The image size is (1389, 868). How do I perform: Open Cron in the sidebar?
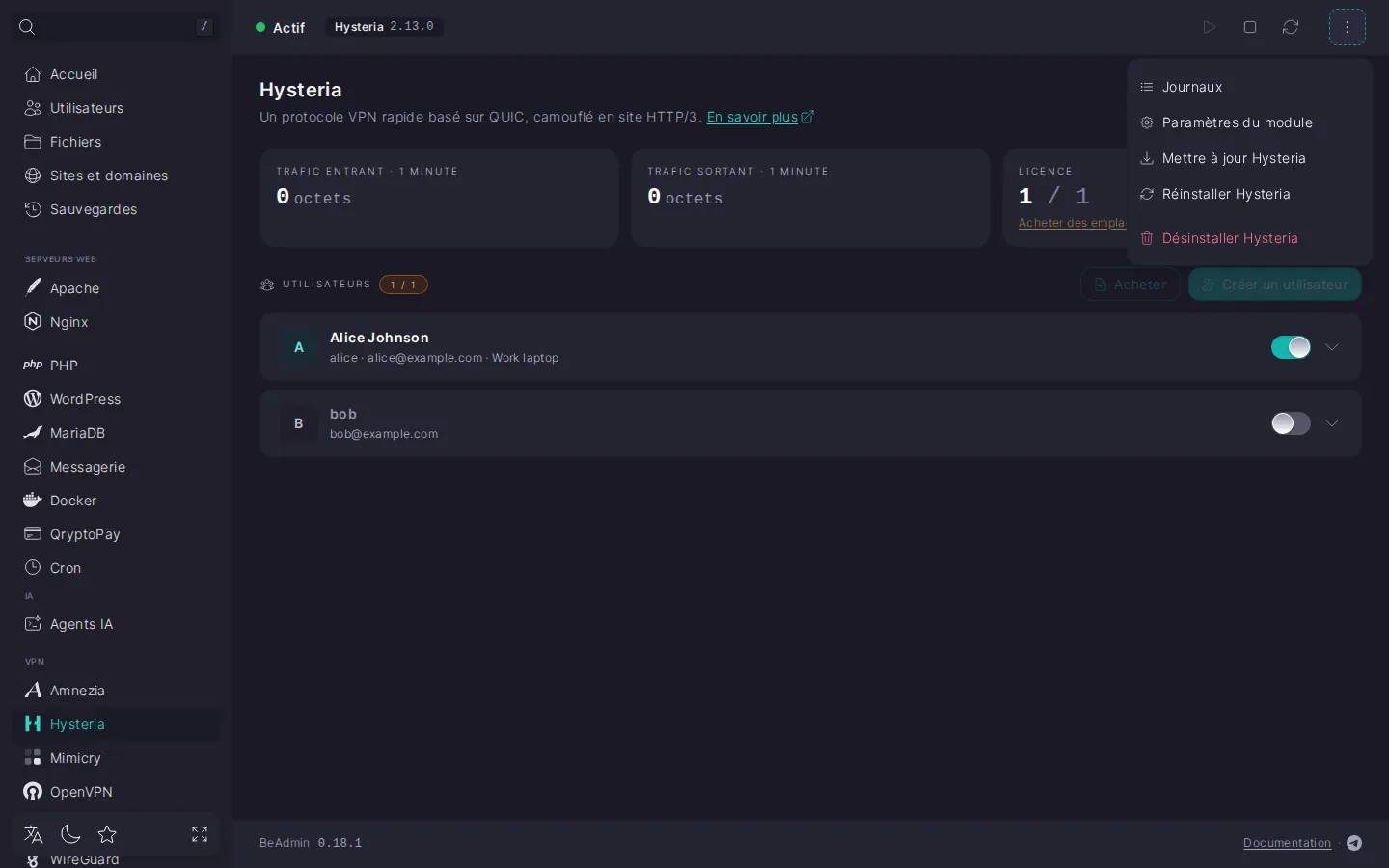tap(116, 568)
